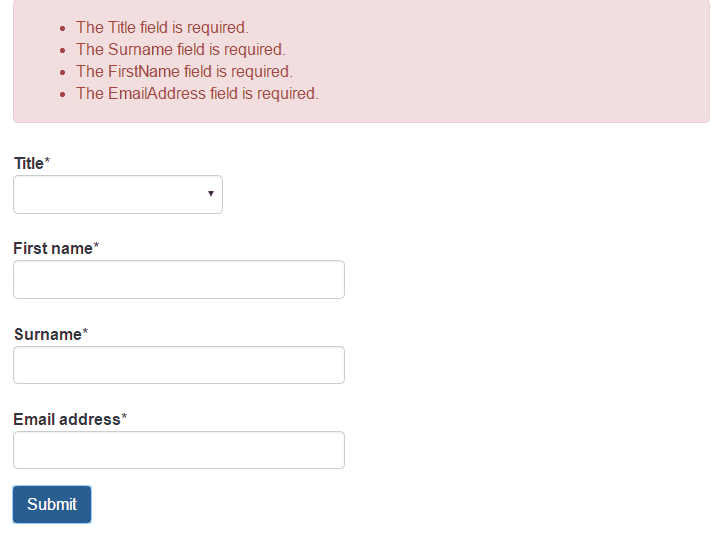The width and height of the screenshot is (718, 545).
Task: Click the bullet before the Title error
Action: [64, 29]
